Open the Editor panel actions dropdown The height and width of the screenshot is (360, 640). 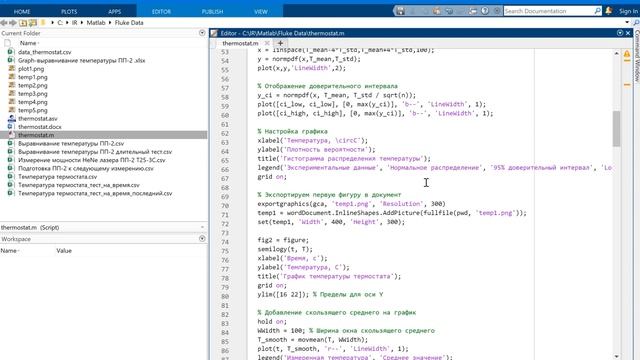(x=620, y=33)
